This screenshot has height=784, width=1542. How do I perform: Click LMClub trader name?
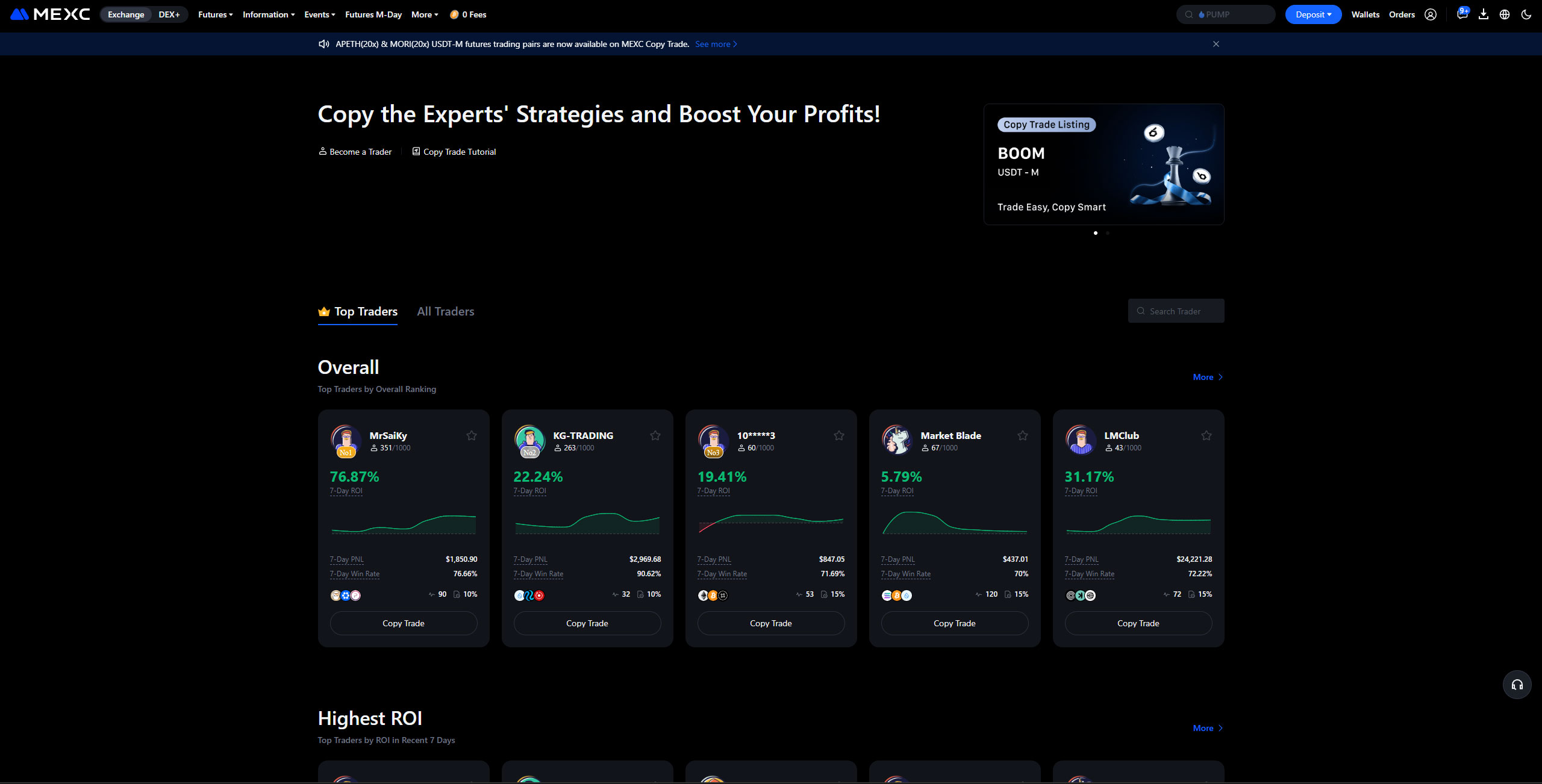(x=1122, y=435)
